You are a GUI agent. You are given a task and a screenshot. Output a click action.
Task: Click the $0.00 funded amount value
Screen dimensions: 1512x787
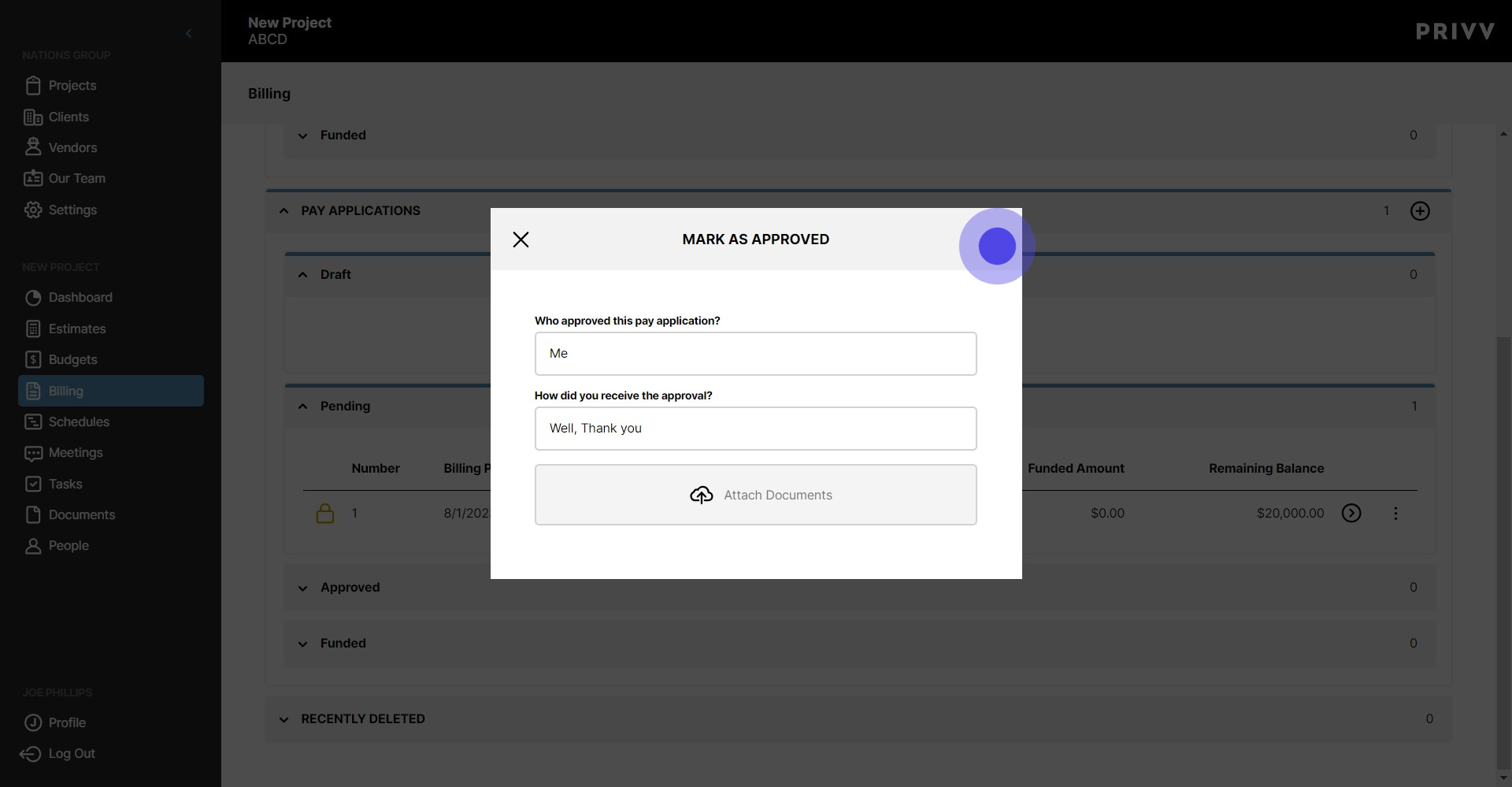point(1107,513)
